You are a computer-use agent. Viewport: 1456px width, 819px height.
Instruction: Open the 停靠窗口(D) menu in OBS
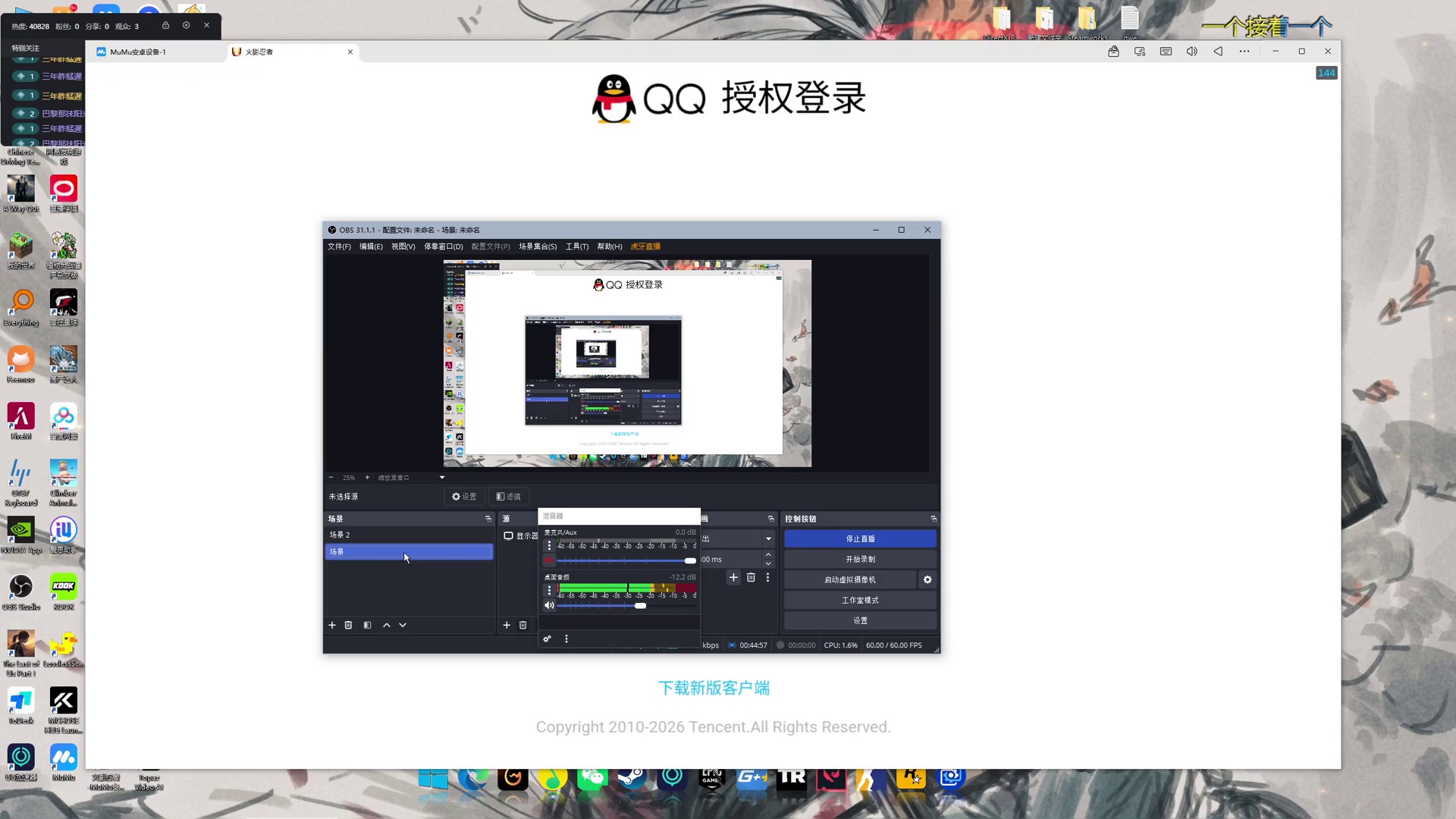[444, 246]
